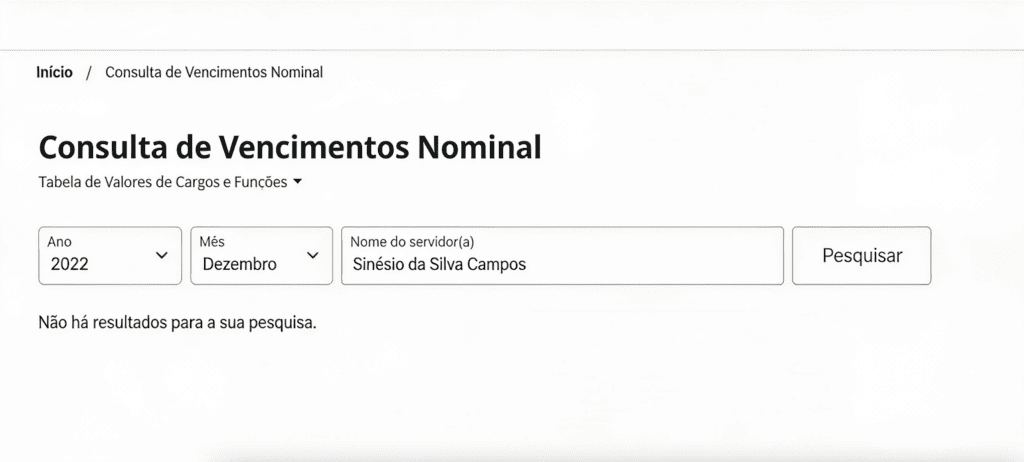
Task: Click triangle arrow beside Tabela de Valores
Action: click(297, 182)
